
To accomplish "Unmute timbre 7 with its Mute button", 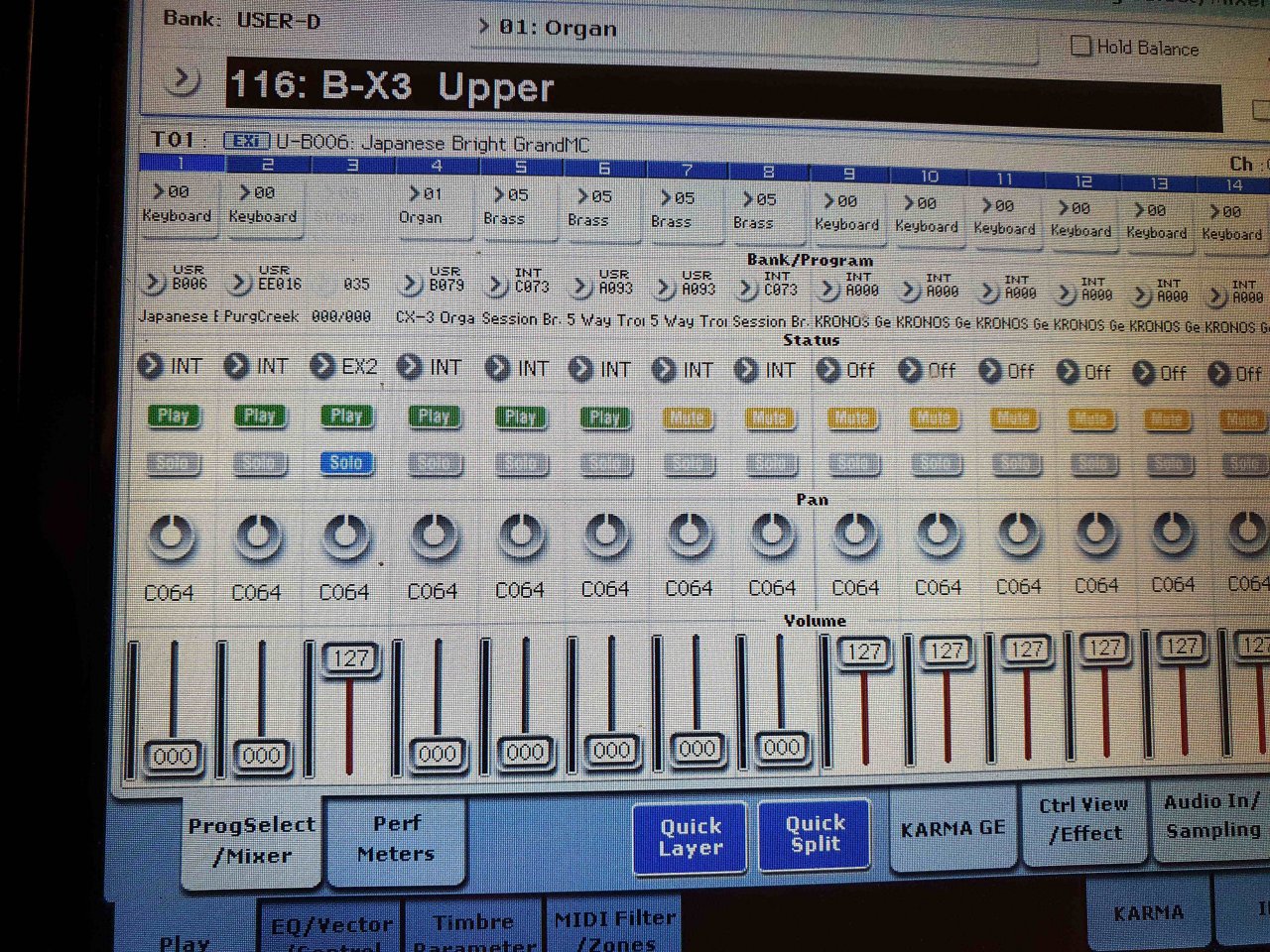I will pyautogui.click(x=688, y=418).
